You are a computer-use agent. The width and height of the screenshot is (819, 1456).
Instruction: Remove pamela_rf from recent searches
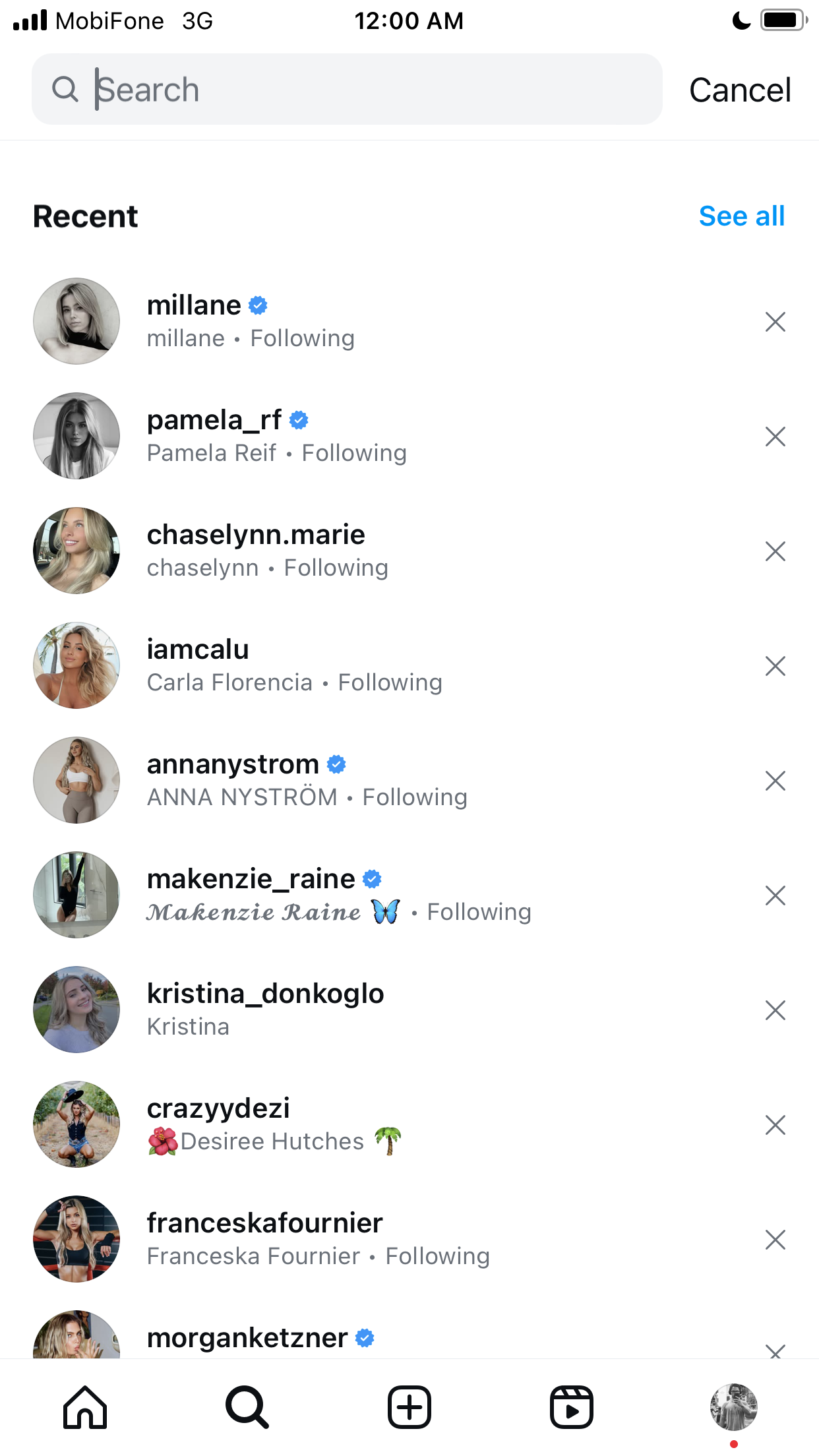(775, 437)
